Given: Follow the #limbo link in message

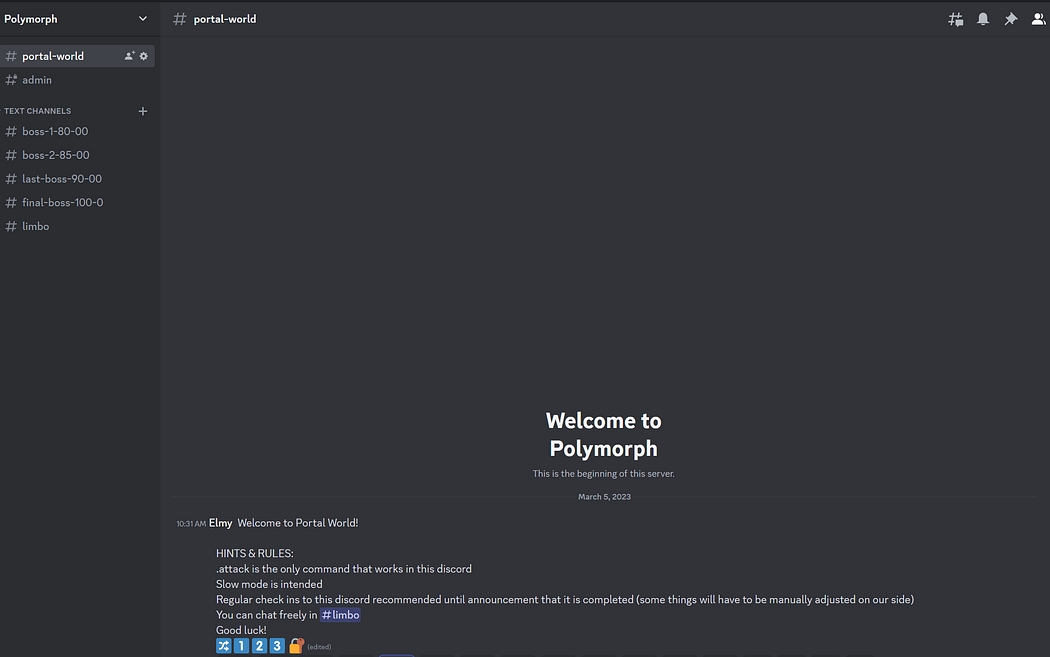Looking at the screenshot, I should (x=340, y=615).
